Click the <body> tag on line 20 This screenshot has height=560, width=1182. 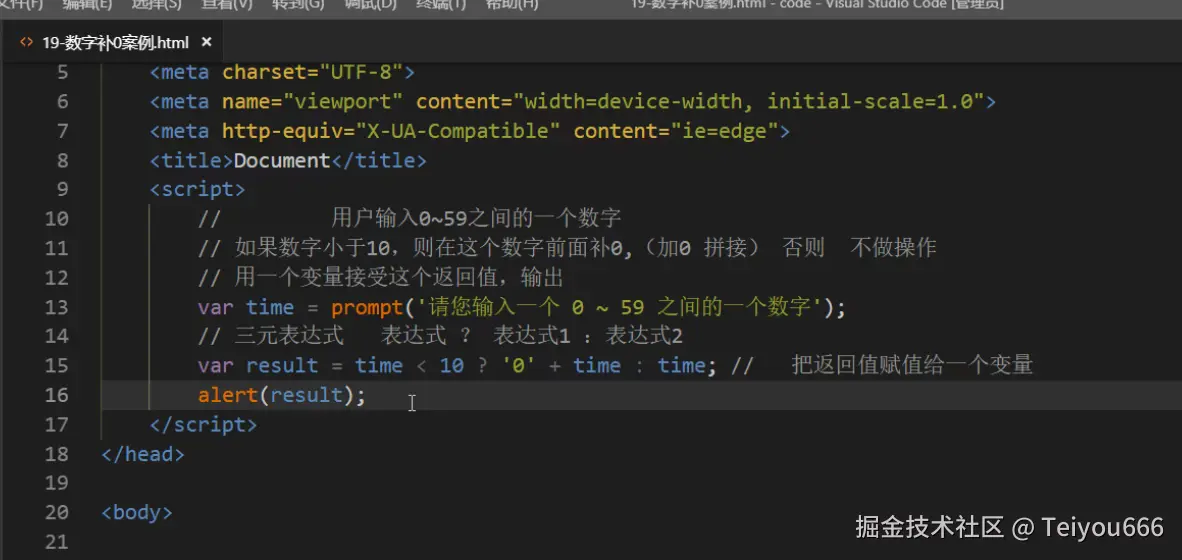coord(137,513)
